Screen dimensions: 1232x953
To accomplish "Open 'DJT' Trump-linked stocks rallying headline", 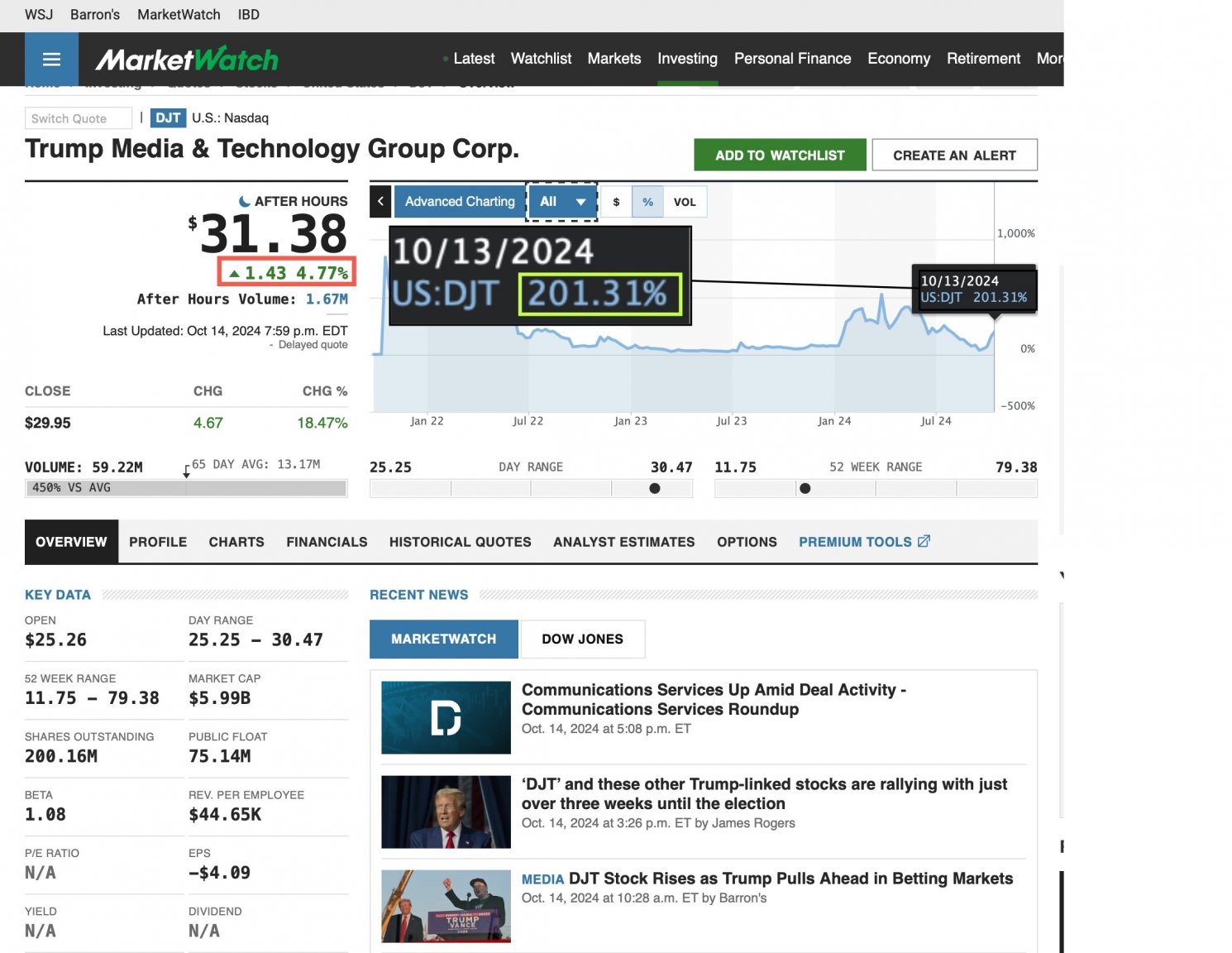I will pos(764,793).
